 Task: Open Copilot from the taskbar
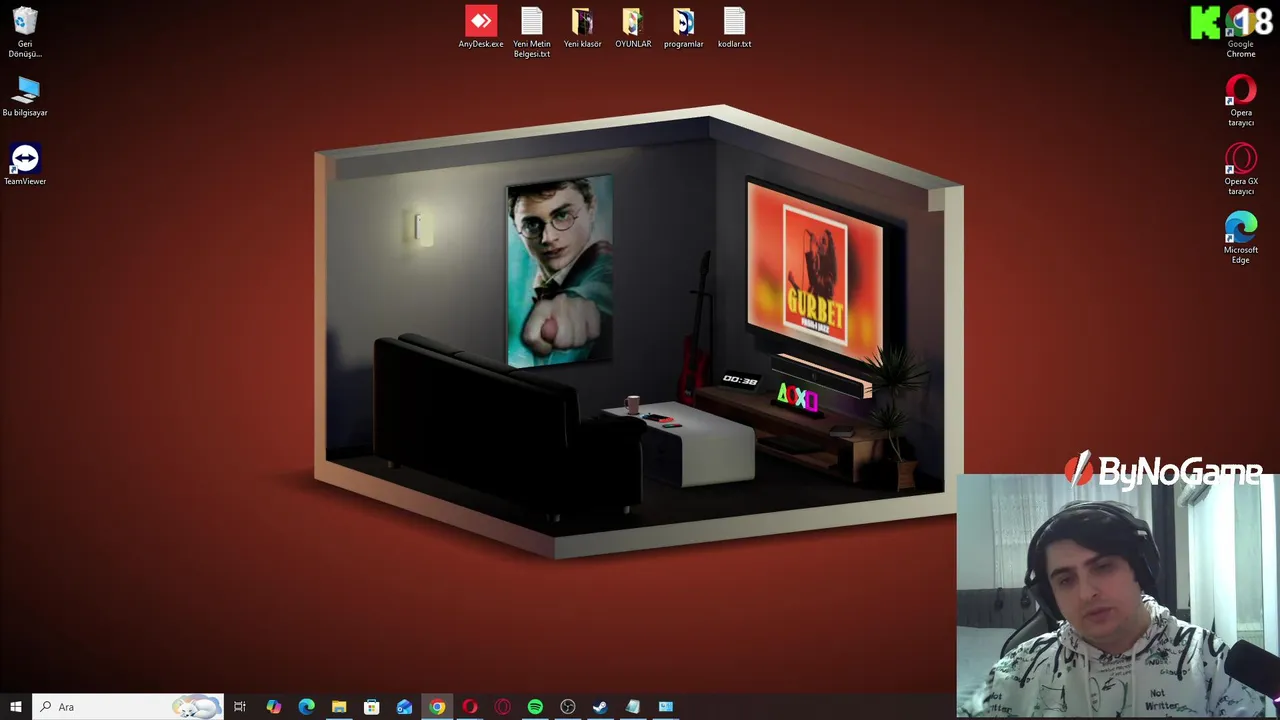(x=273, y=707)
